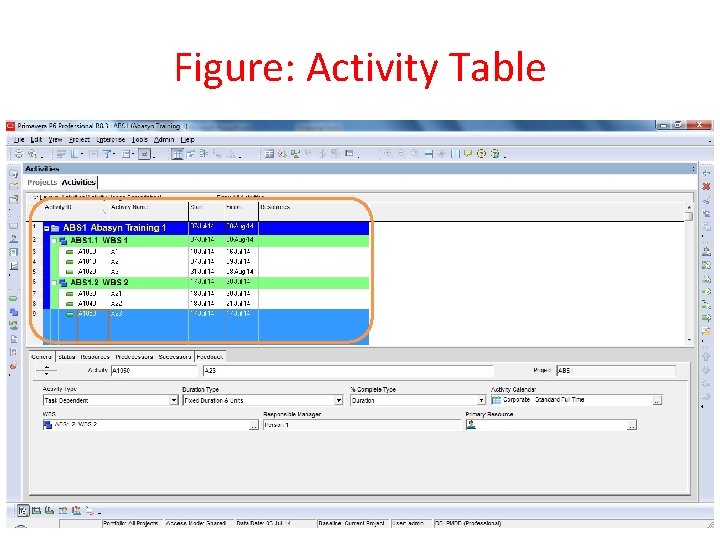The height and width of the screenshot is (540, 720).
Task: Collapse the ABS1.1 WBS 1 group
Action: pos(54,240)
